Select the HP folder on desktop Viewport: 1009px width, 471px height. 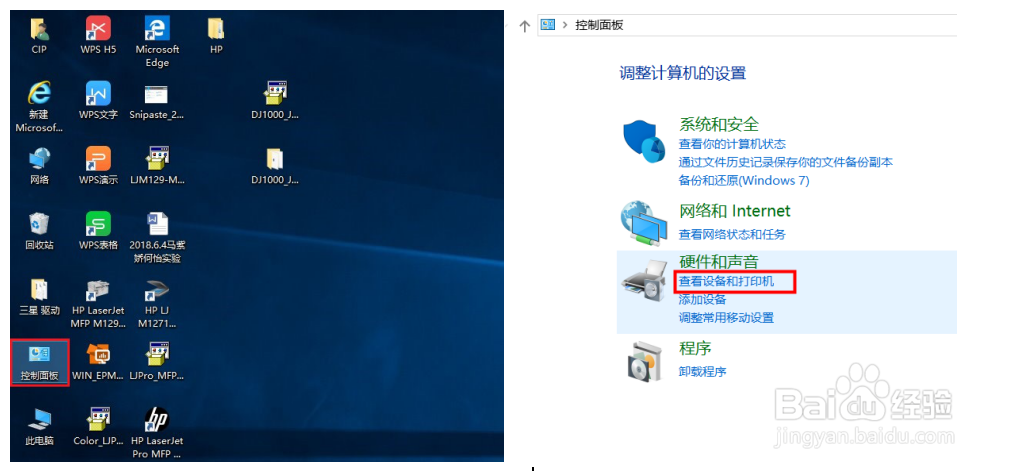point(216,35)
